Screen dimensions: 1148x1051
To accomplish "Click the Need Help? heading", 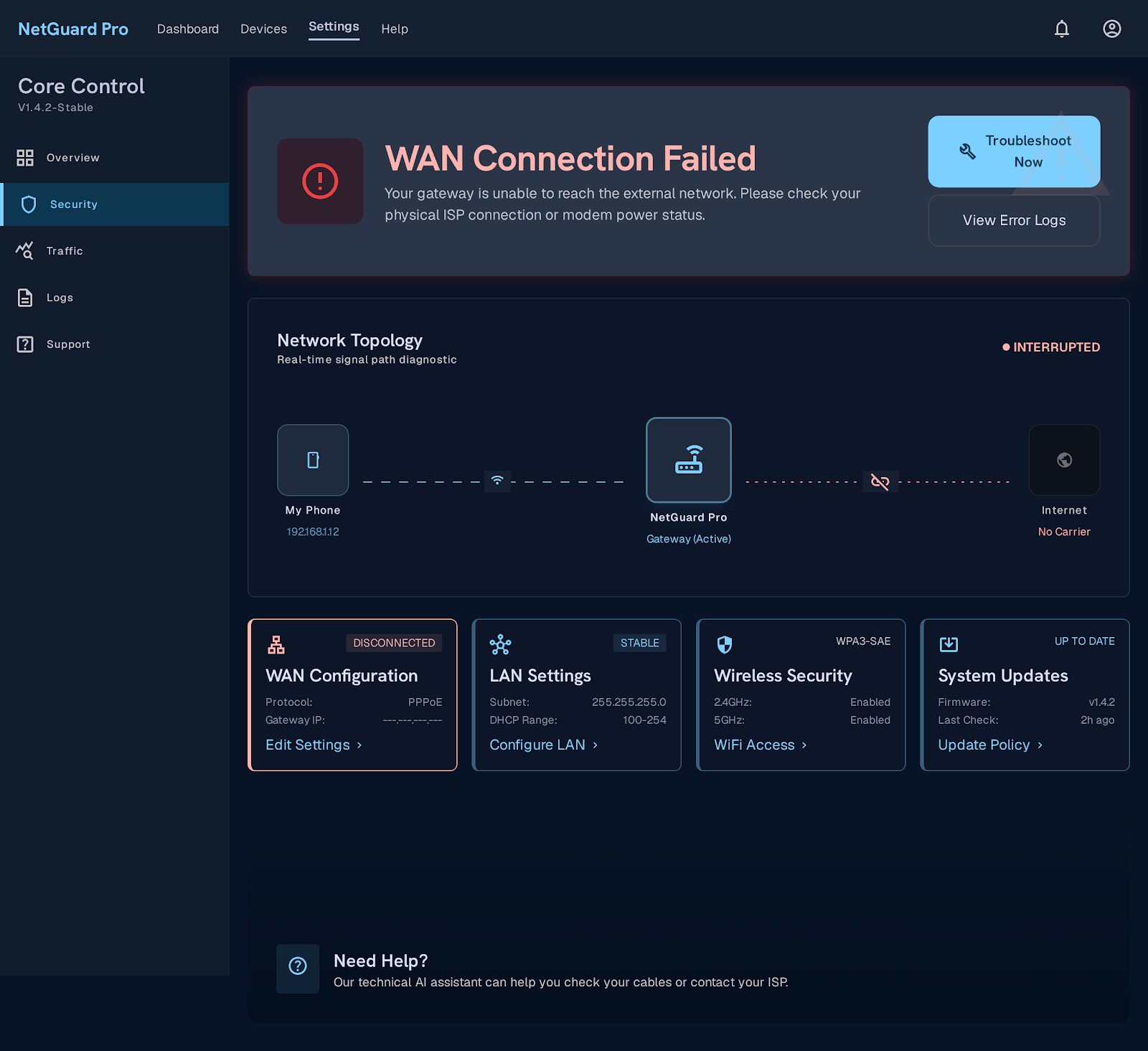I will click(380, 961).
